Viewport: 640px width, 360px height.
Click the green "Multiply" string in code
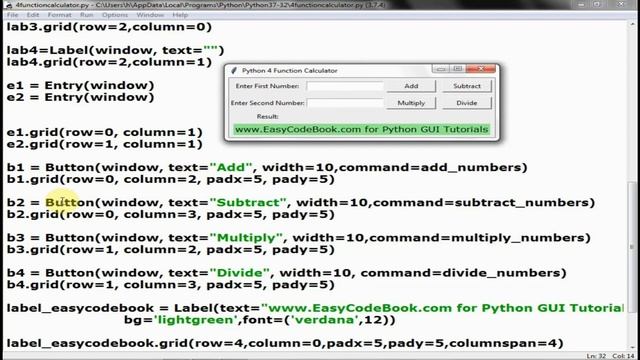click(246, 238)
